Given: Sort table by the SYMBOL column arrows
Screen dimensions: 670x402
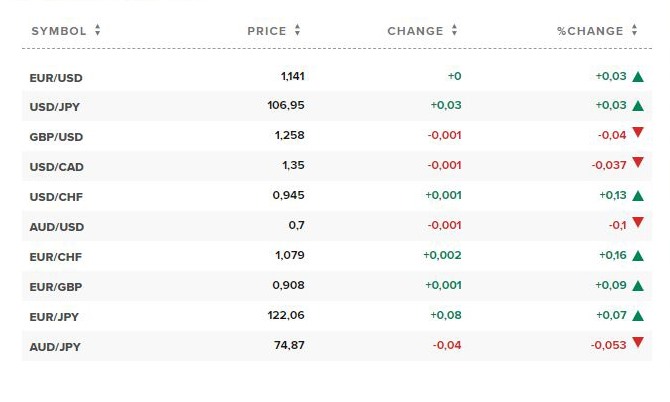Looking at the screenshot, I should click(x=98, y=30).
